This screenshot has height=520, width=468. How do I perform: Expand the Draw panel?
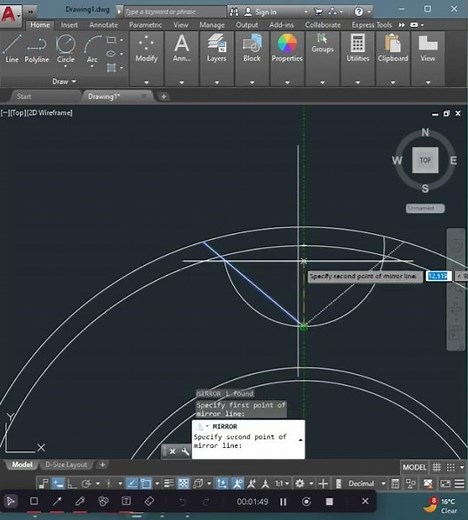tap(64, 81)
